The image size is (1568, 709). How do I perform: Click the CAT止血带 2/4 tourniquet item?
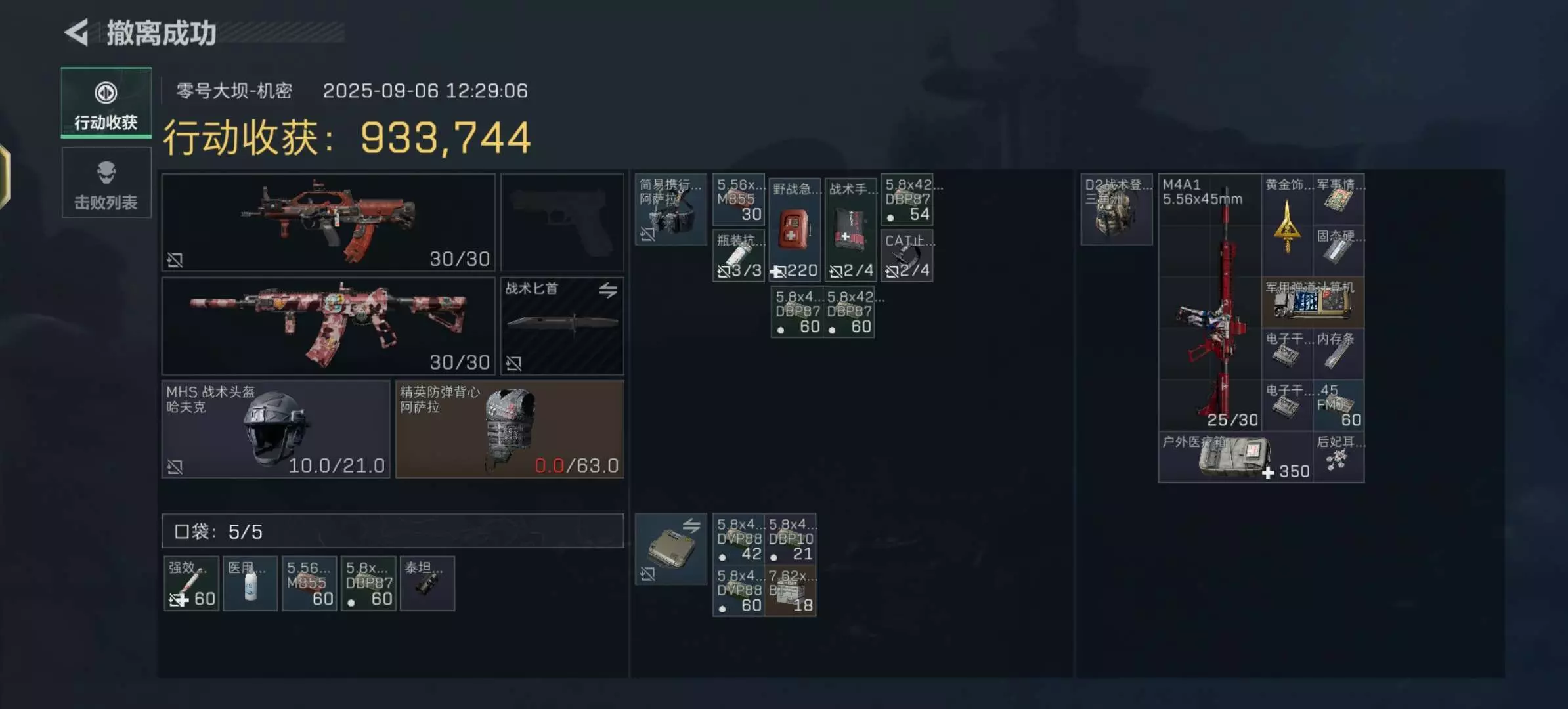click(x=907, y=255)
